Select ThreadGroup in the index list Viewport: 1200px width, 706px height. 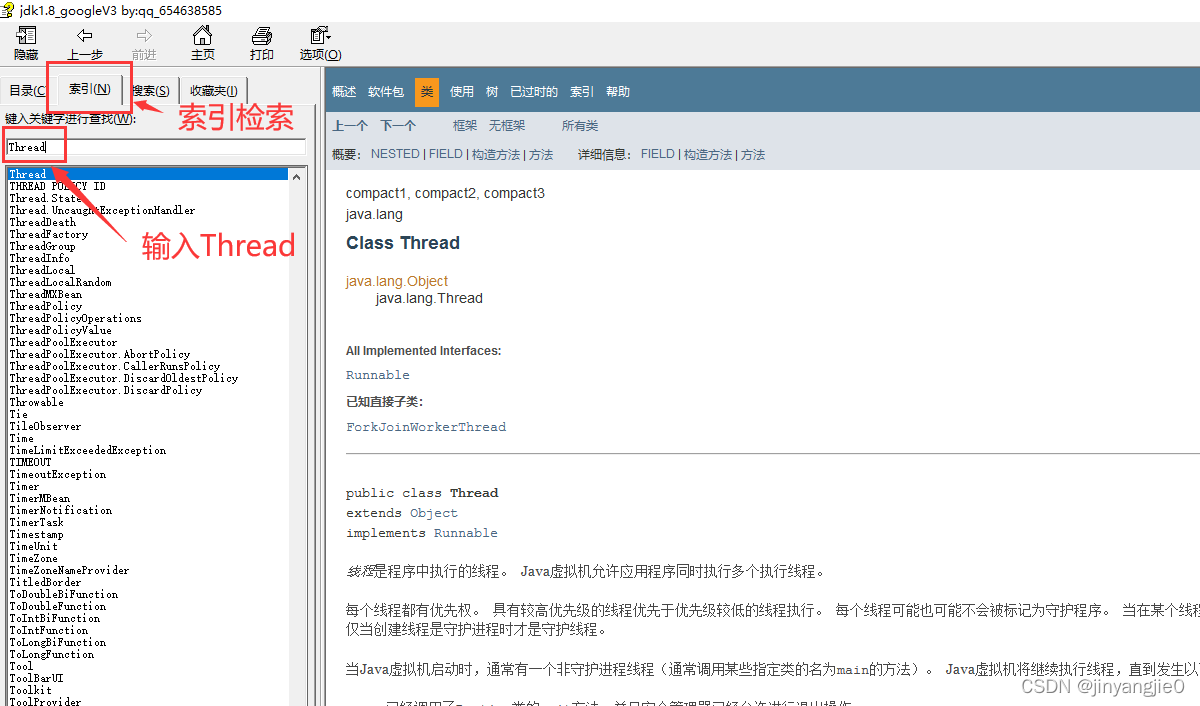[x=42, y=246]
